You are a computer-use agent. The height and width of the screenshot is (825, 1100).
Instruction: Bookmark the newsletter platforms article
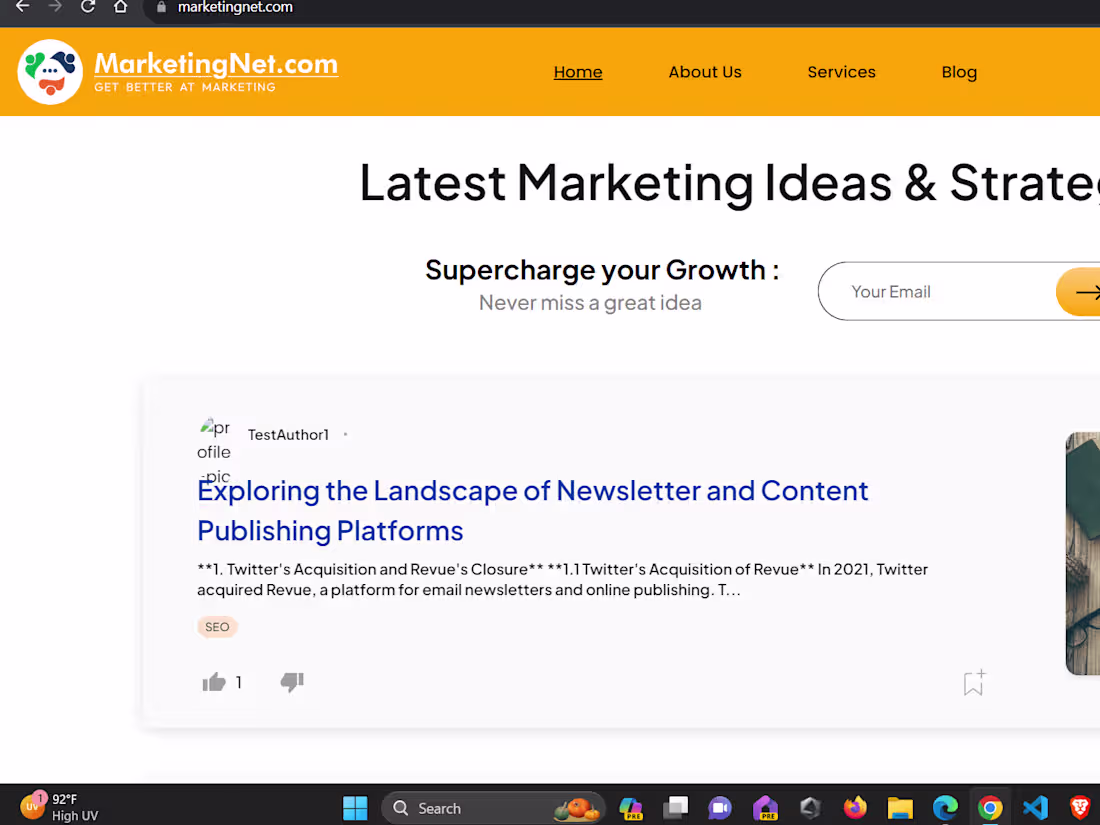click(972, 681)
